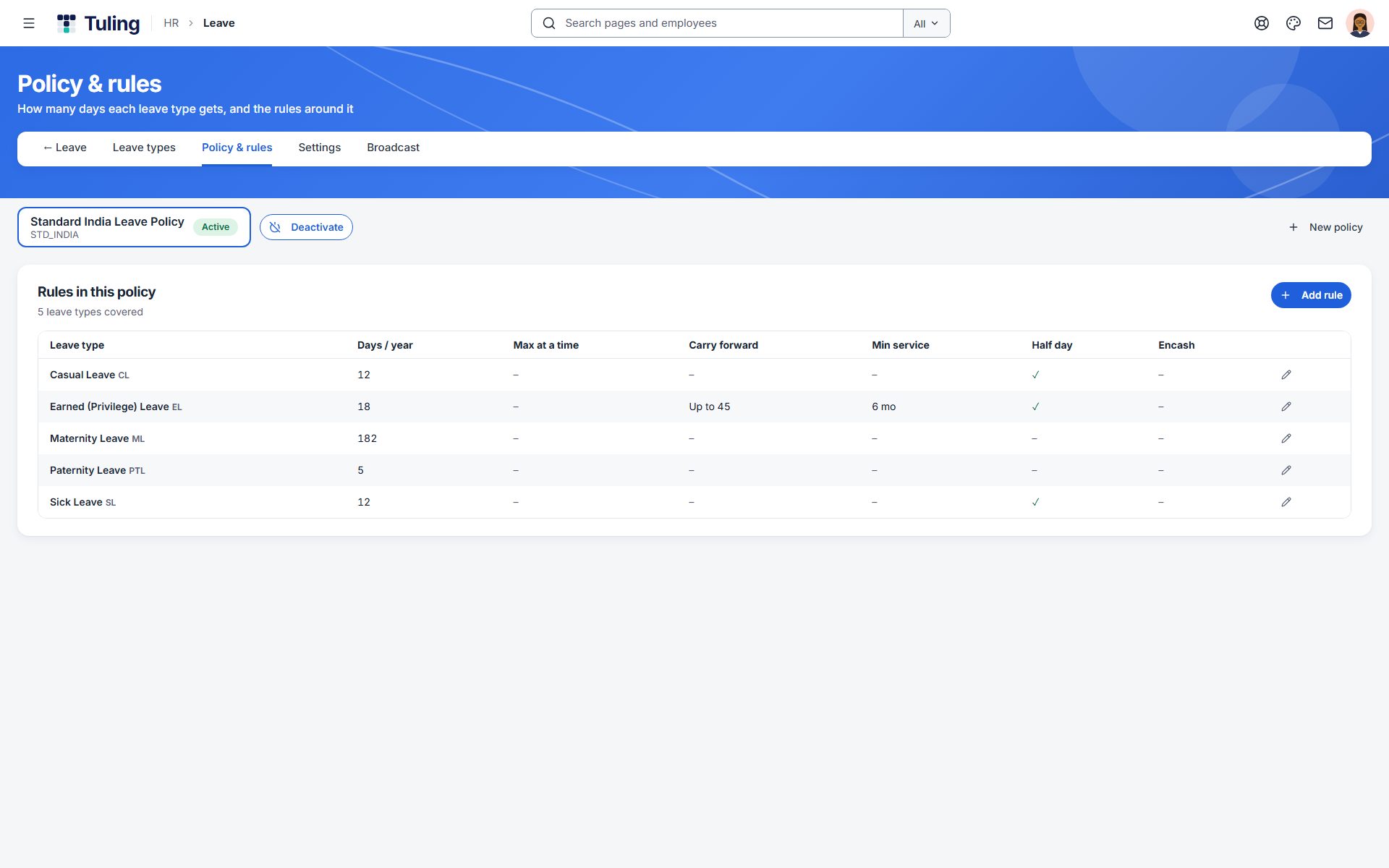This screenshot has width=1389, height=868.
Task: Click the New policy link
Action: pyautogui.click(x=1325, y=227)
